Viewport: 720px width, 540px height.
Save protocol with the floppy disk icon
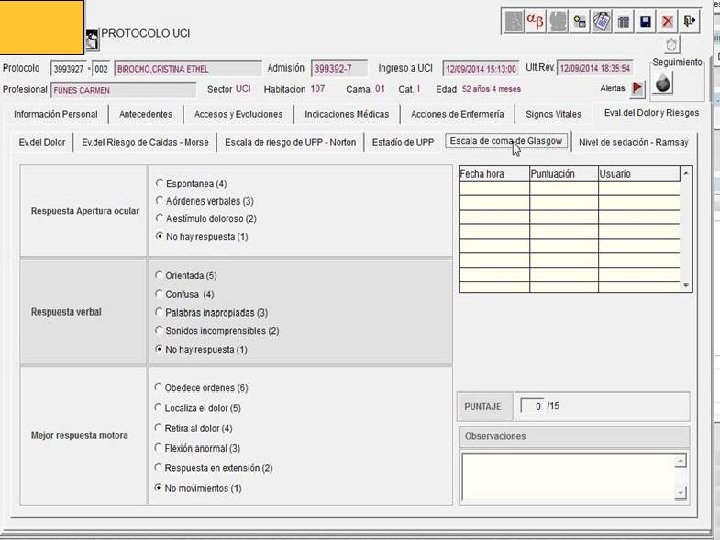[645, 22]
